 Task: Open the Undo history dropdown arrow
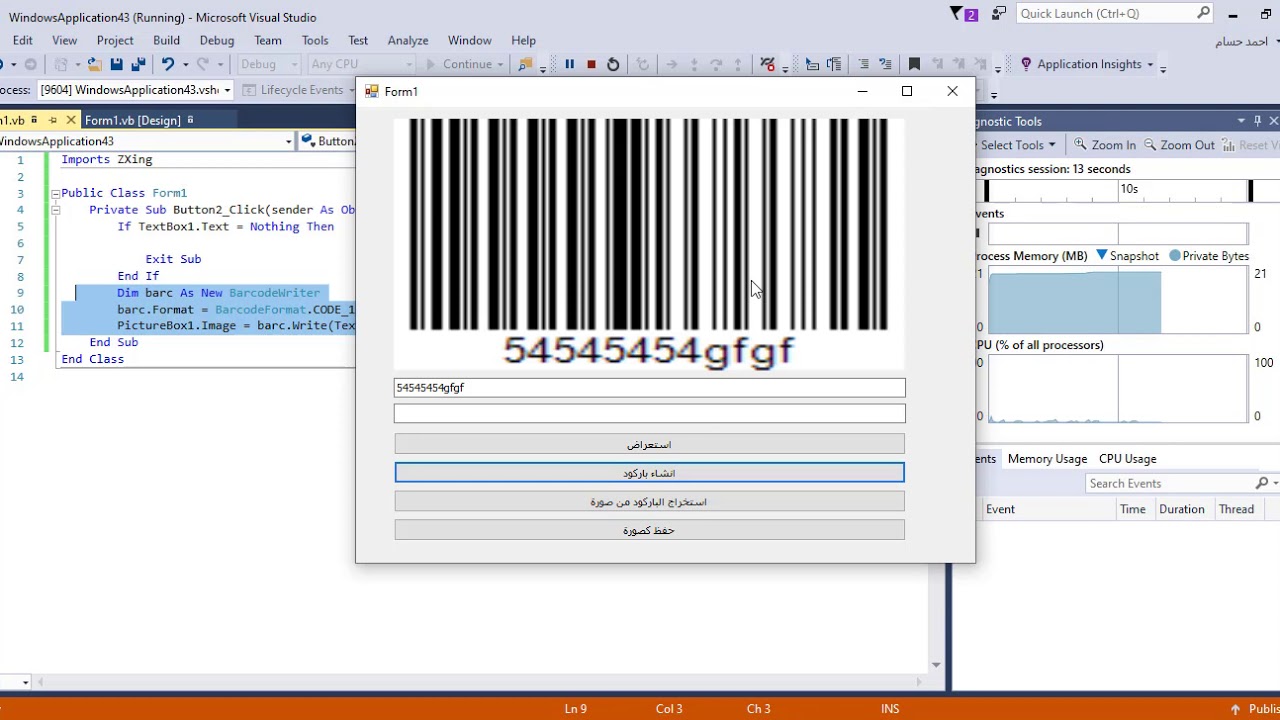(185, 64)
